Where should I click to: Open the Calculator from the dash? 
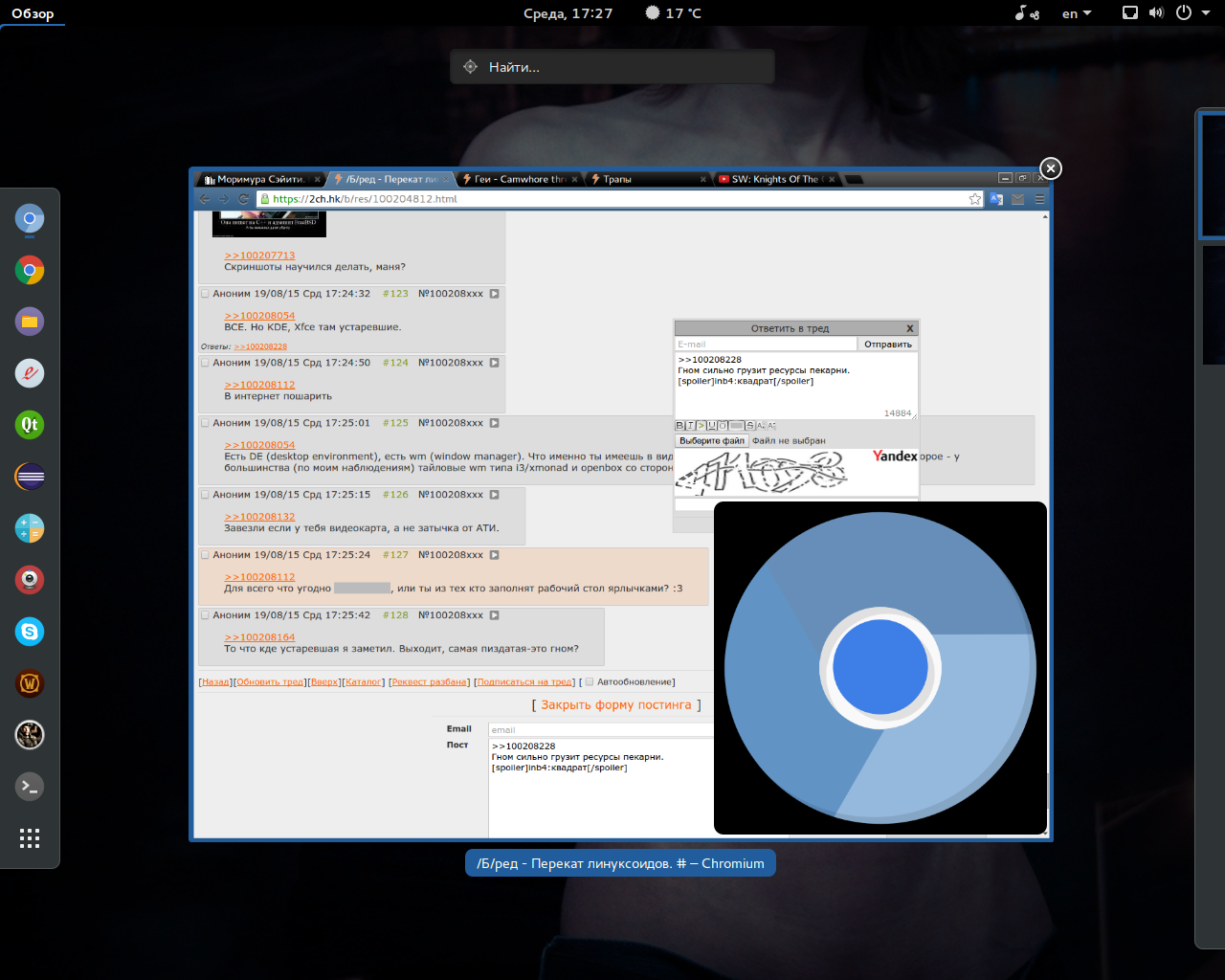tap(30, 528)
